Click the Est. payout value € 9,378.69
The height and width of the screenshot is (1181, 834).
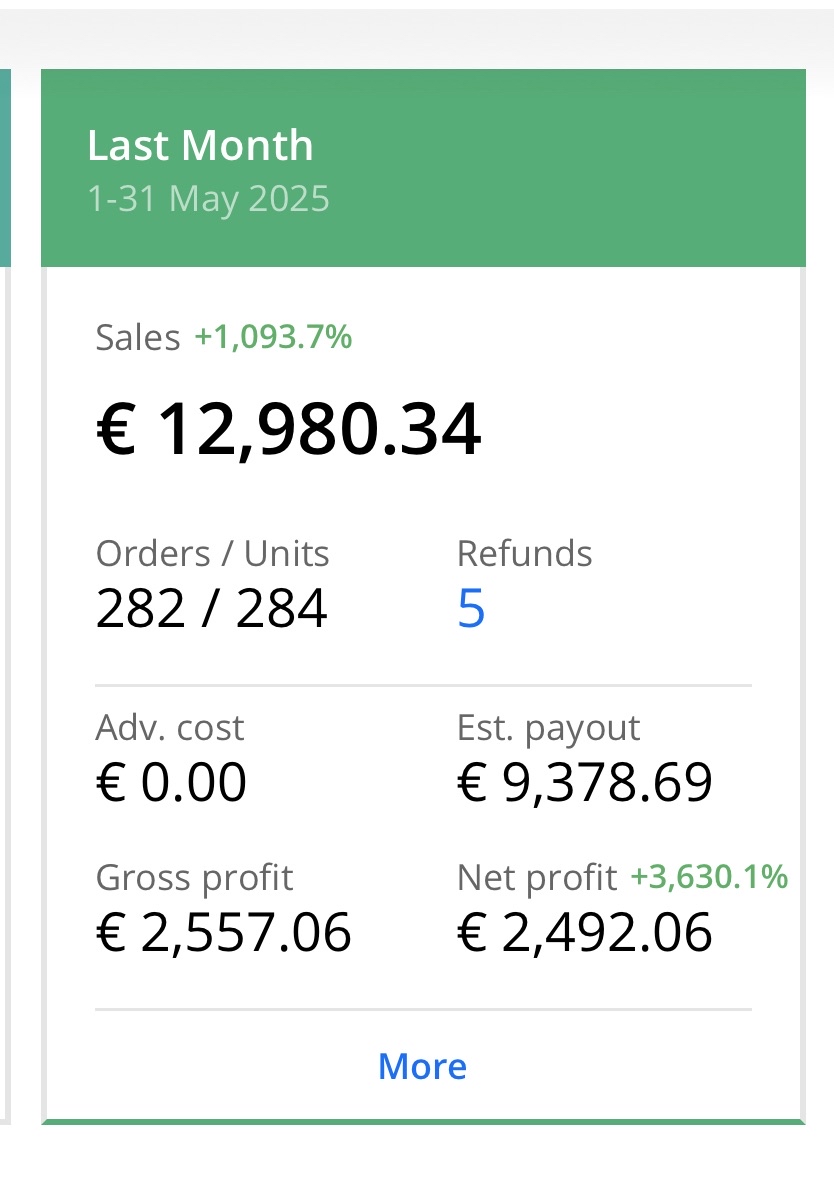pos(585,783)
